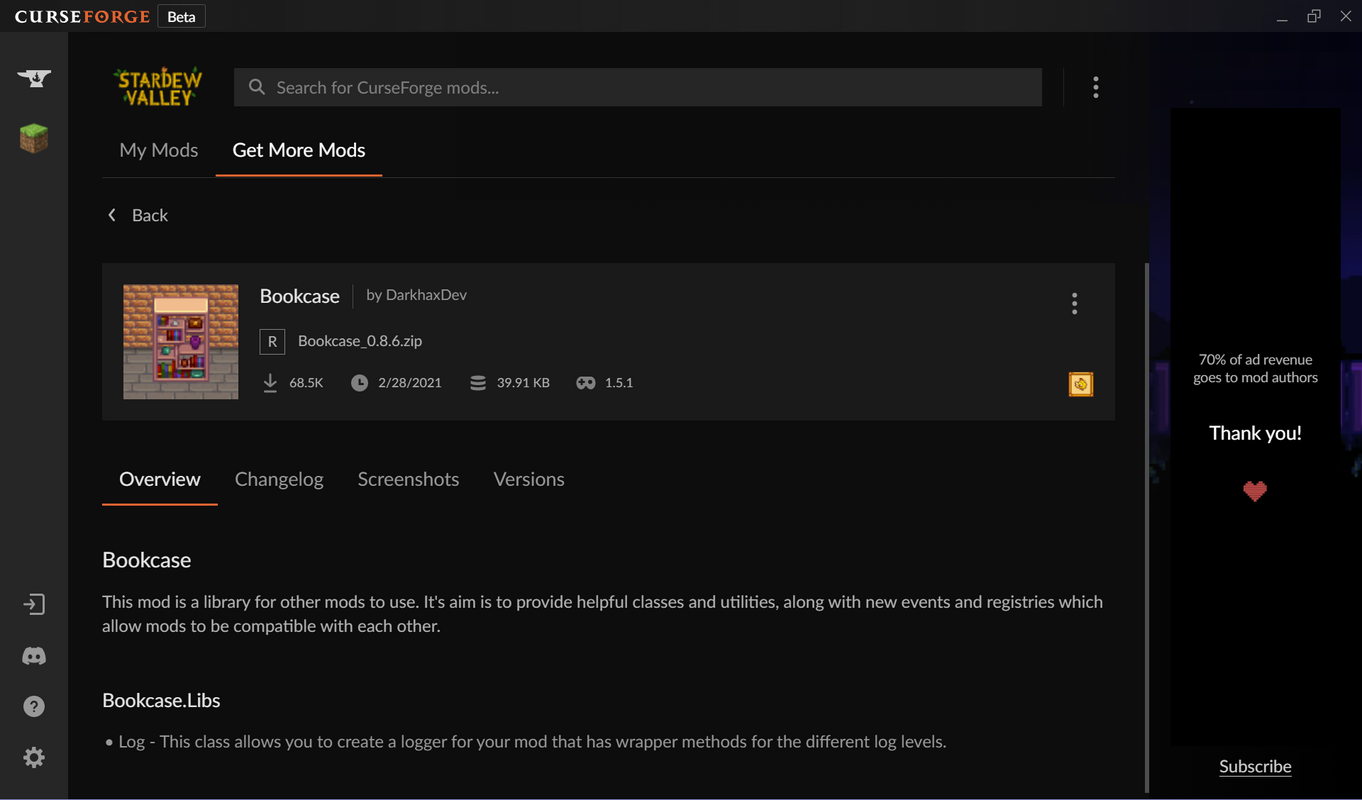Screen dimensions: 1362x800
Task: Open author DarkhaxDev's profile link
Action: pyautogui.click(x=427, y=295)
